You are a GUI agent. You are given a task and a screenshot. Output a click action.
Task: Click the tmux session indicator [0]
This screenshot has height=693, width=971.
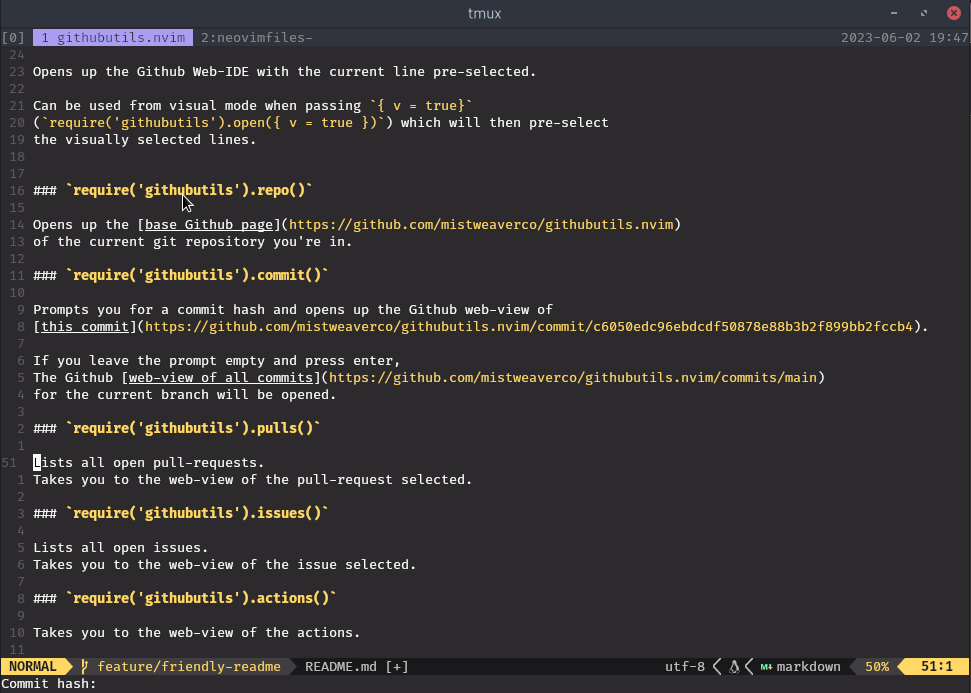point(13,38)
